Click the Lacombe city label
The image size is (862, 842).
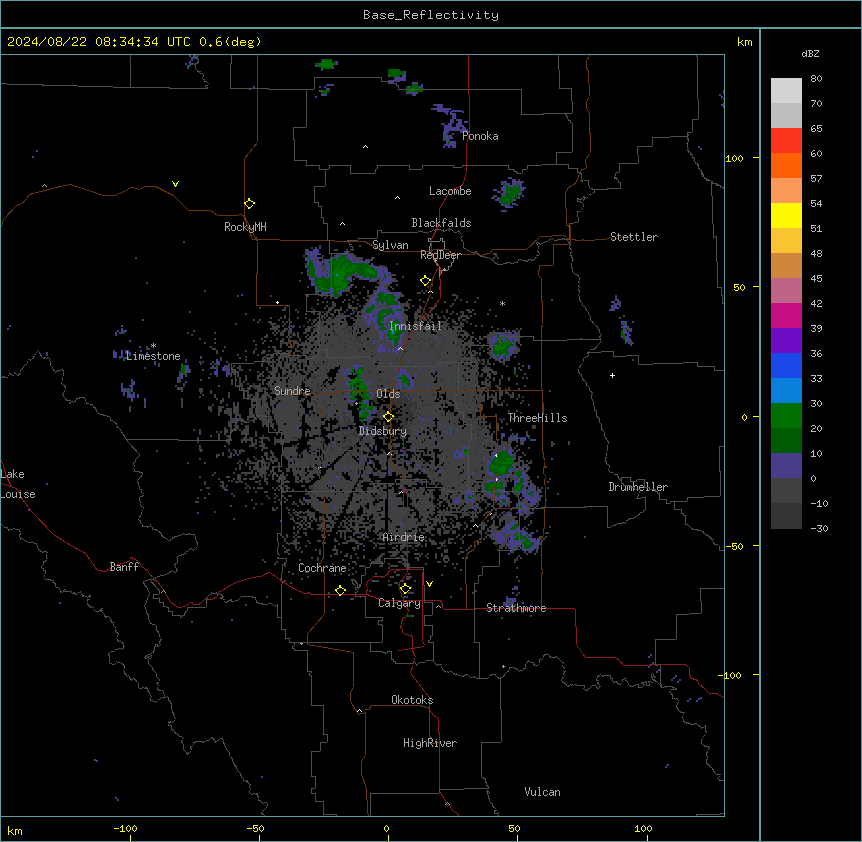450,191
